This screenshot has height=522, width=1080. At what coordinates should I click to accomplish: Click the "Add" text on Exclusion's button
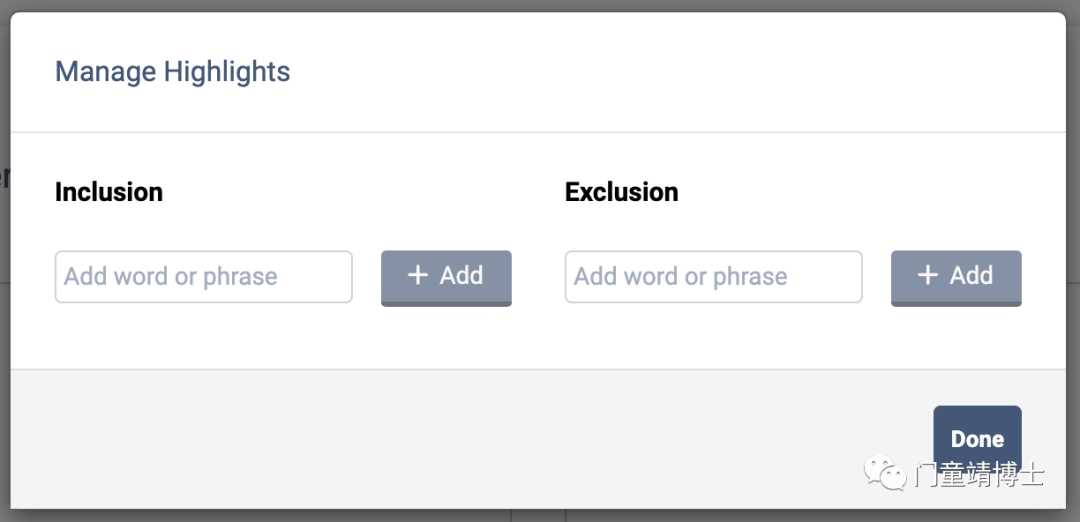click(971, 276)
